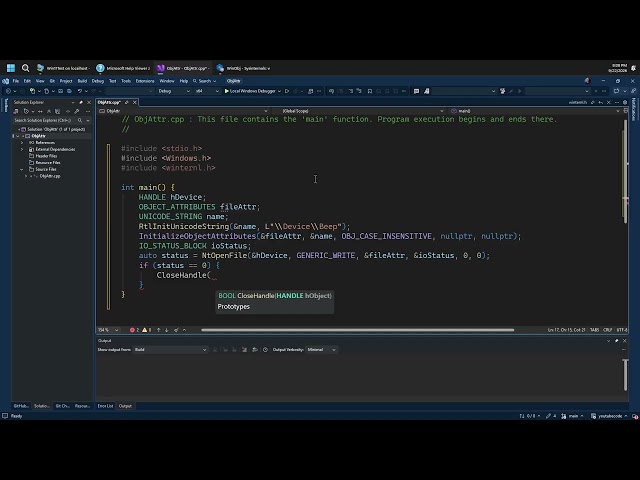The height and width of the screenshot is (480, 640).
Task: Start Local Windows Debugger
Action: pyautogui.click(x=250, y=91)
